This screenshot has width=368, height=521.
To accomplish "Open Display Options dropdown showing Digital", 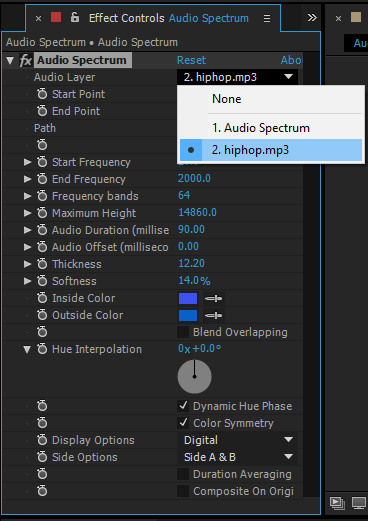I will (237, 440).
